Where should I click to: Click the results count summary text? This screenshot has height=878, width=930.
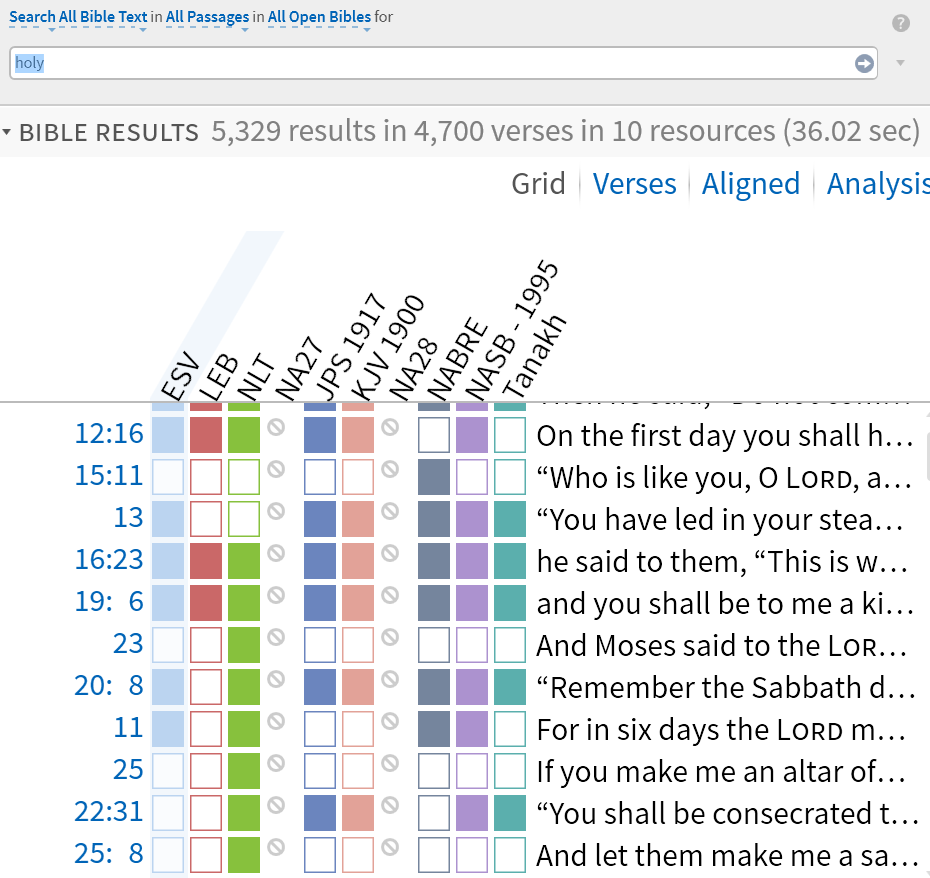point(565,131)
